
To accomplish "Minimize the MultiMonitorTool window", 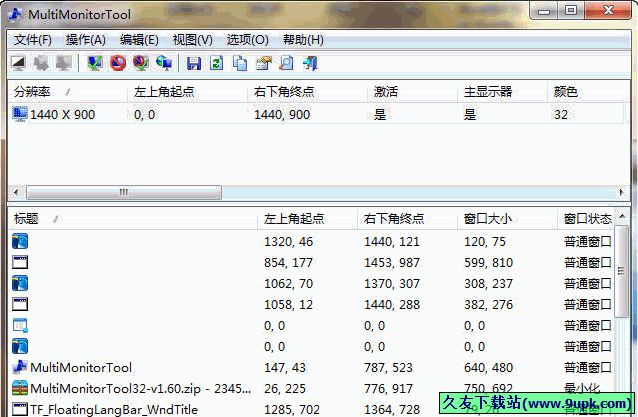I will pos(544,10).
